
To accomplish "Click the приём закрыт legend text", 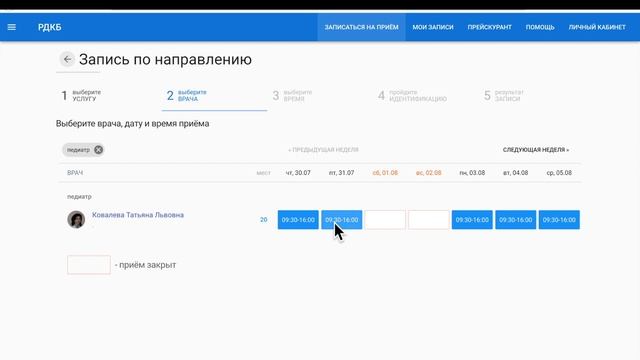I will click(145, 265).
